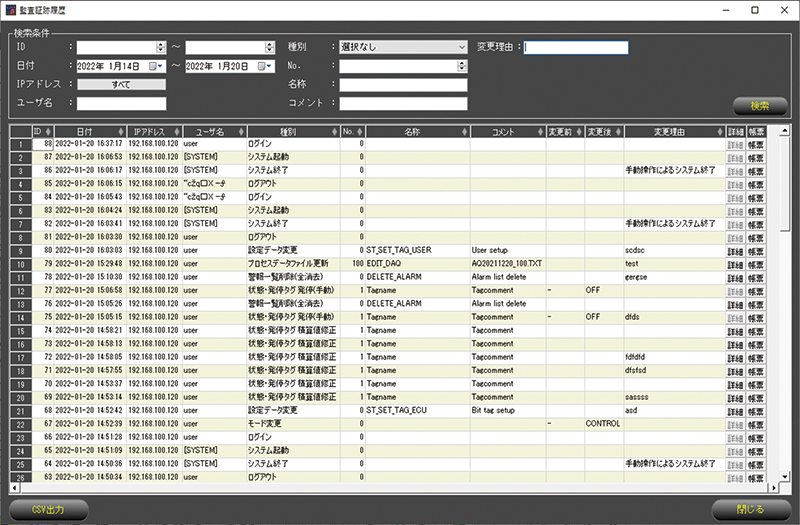
Task: Open the 種別 dropdown showing 選択なし
Action: coord(403,47)
